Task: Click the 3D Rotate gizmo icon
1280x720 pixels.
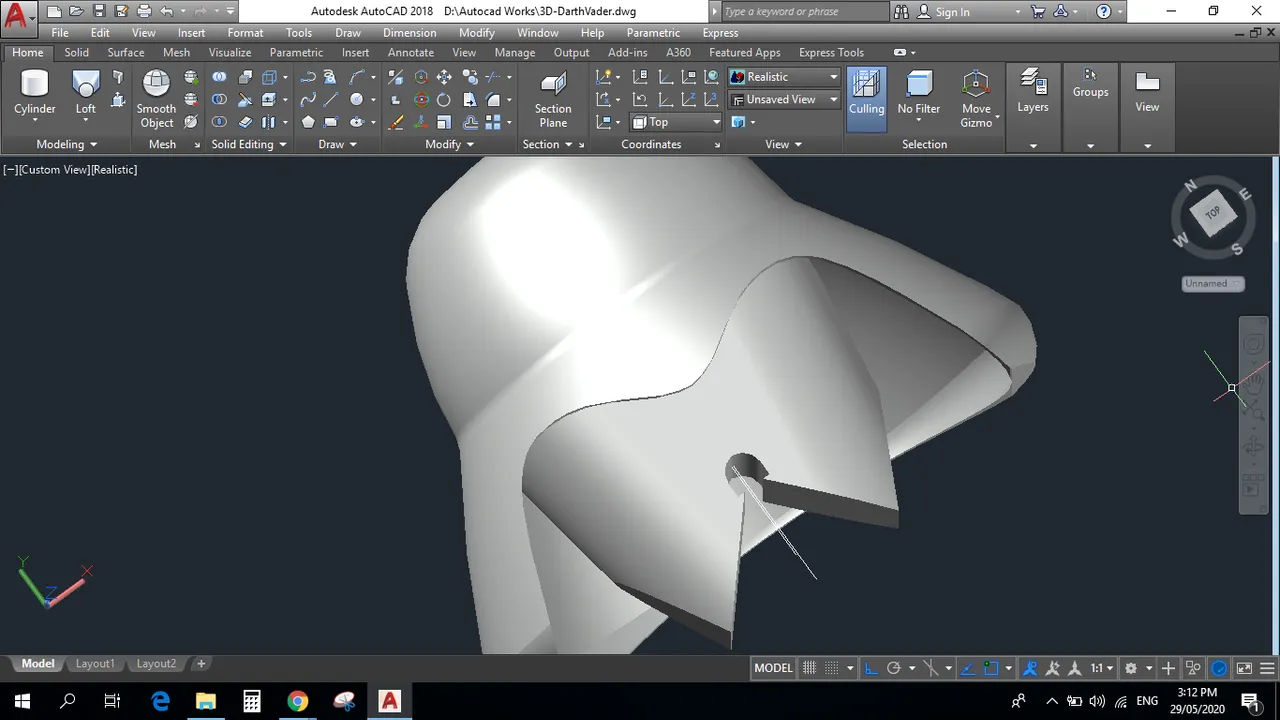Action: 421,99
